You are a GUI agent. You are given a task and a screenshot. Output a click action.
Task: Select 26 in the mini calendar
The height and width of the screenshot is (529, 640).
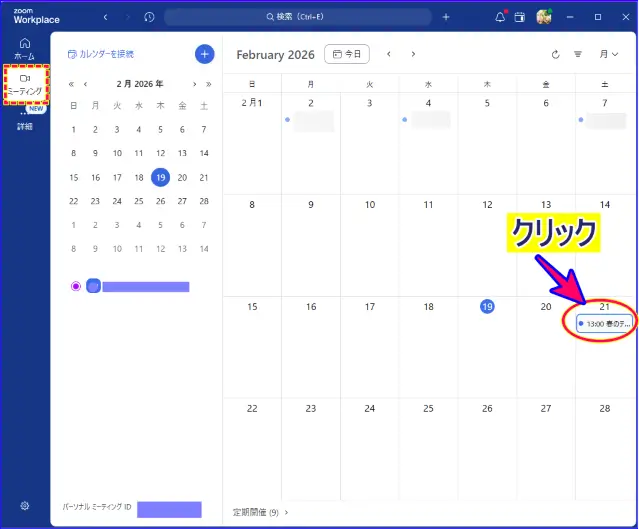click(160, 201)
